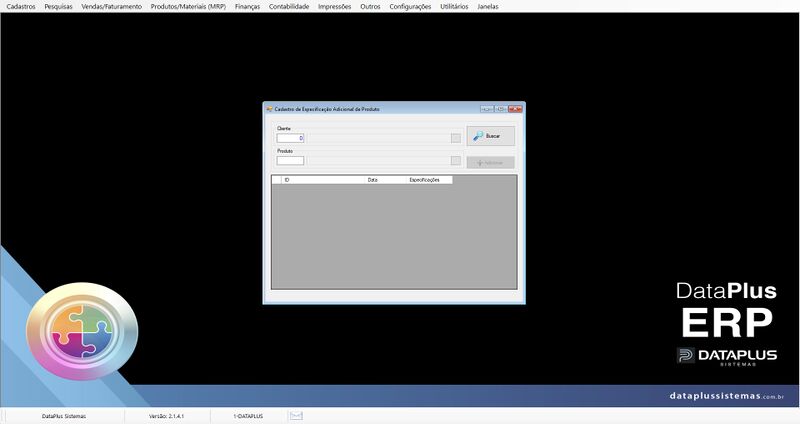The image size is (800, 424).
Task: Focus the Produto code input field
Action: tap(290, 161)
